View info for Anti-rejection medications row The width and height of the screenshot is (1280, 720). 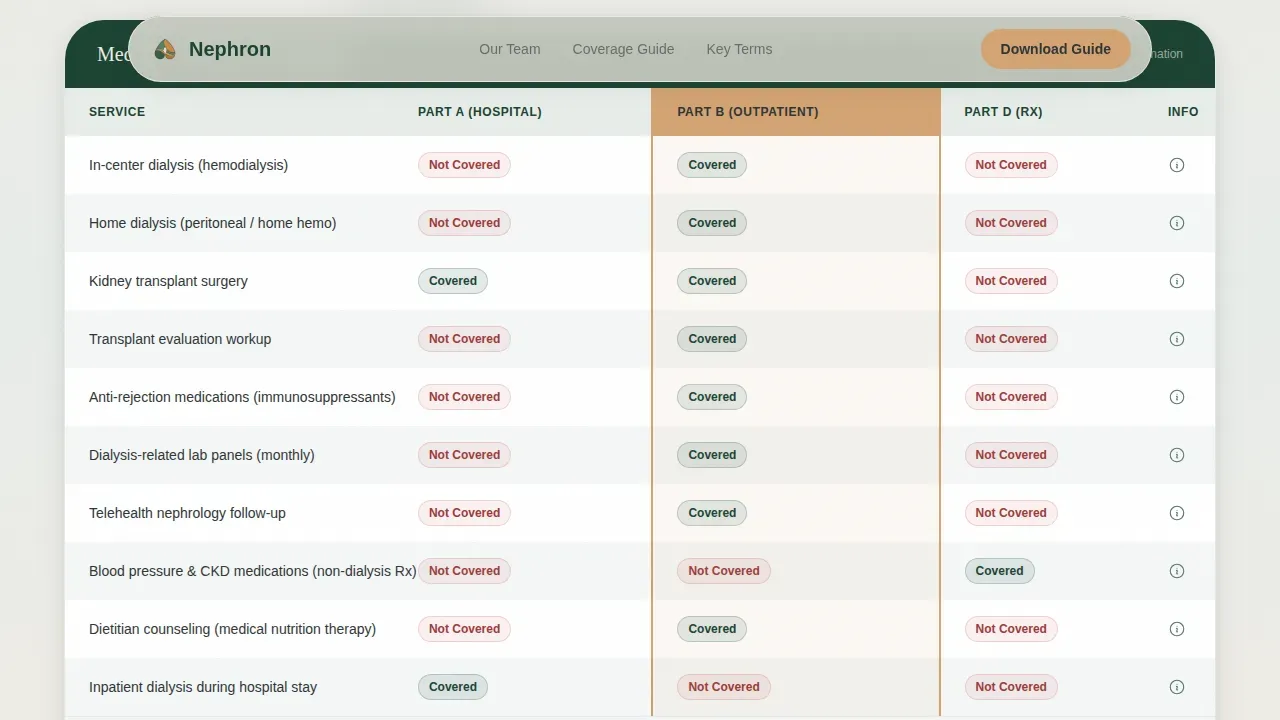[1177, 397]
